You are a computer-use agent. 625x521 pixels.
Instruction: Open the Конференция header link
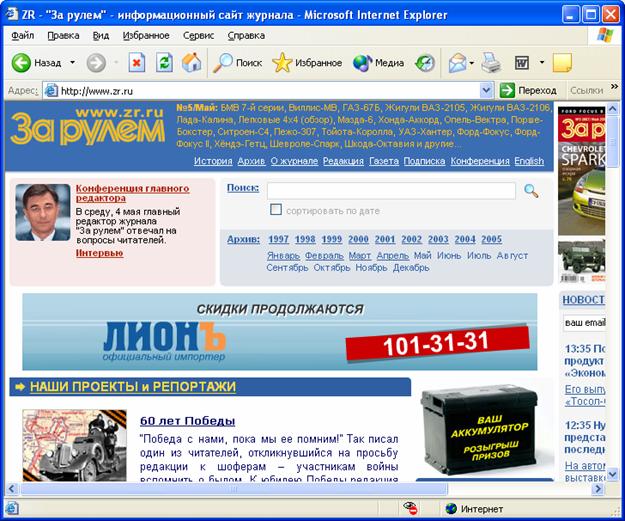click(x=480, y=161)
